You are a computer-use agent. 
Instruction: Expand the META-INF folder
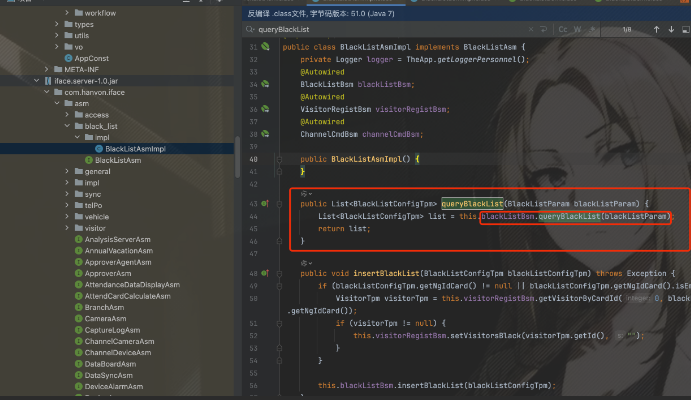47,69
